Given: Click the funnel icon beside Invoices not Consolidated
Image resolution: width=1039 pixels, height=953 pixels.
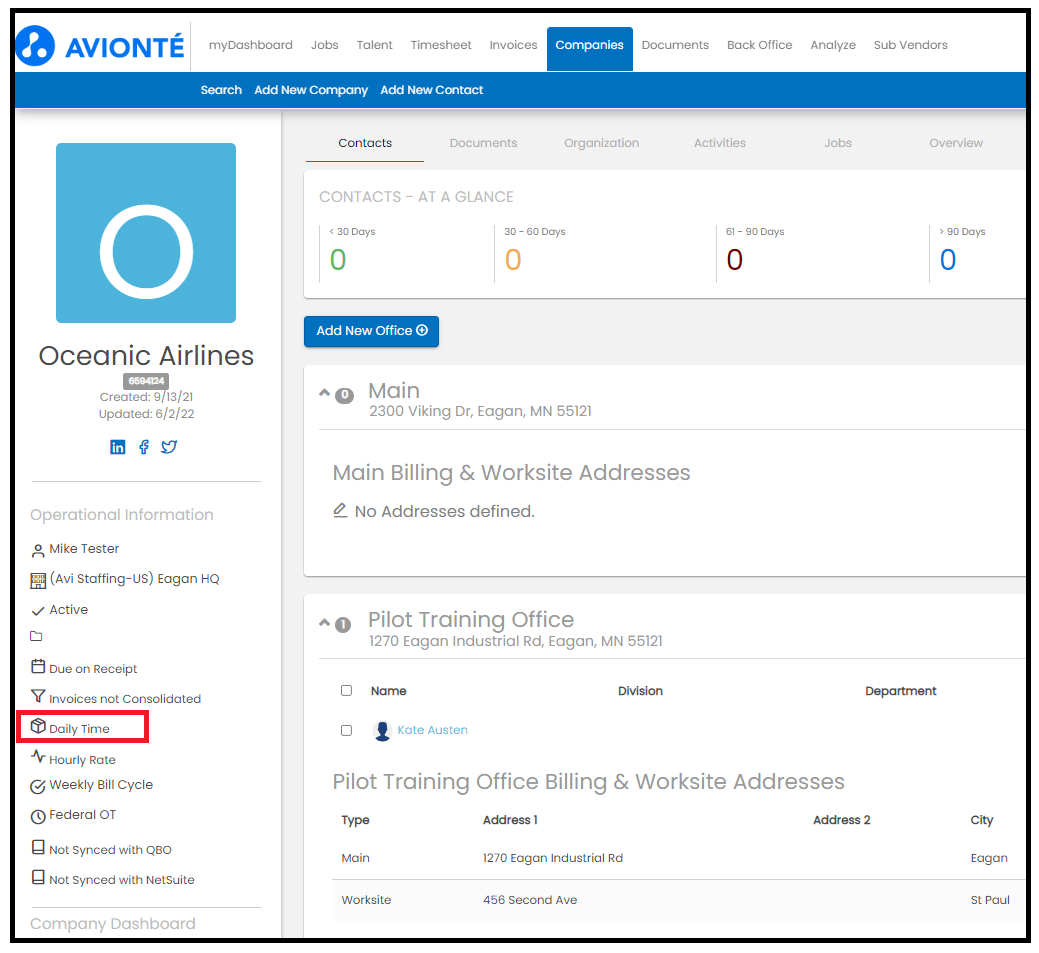Looking at the screenshot, I should pyautogui.click(x=38, y=697).
